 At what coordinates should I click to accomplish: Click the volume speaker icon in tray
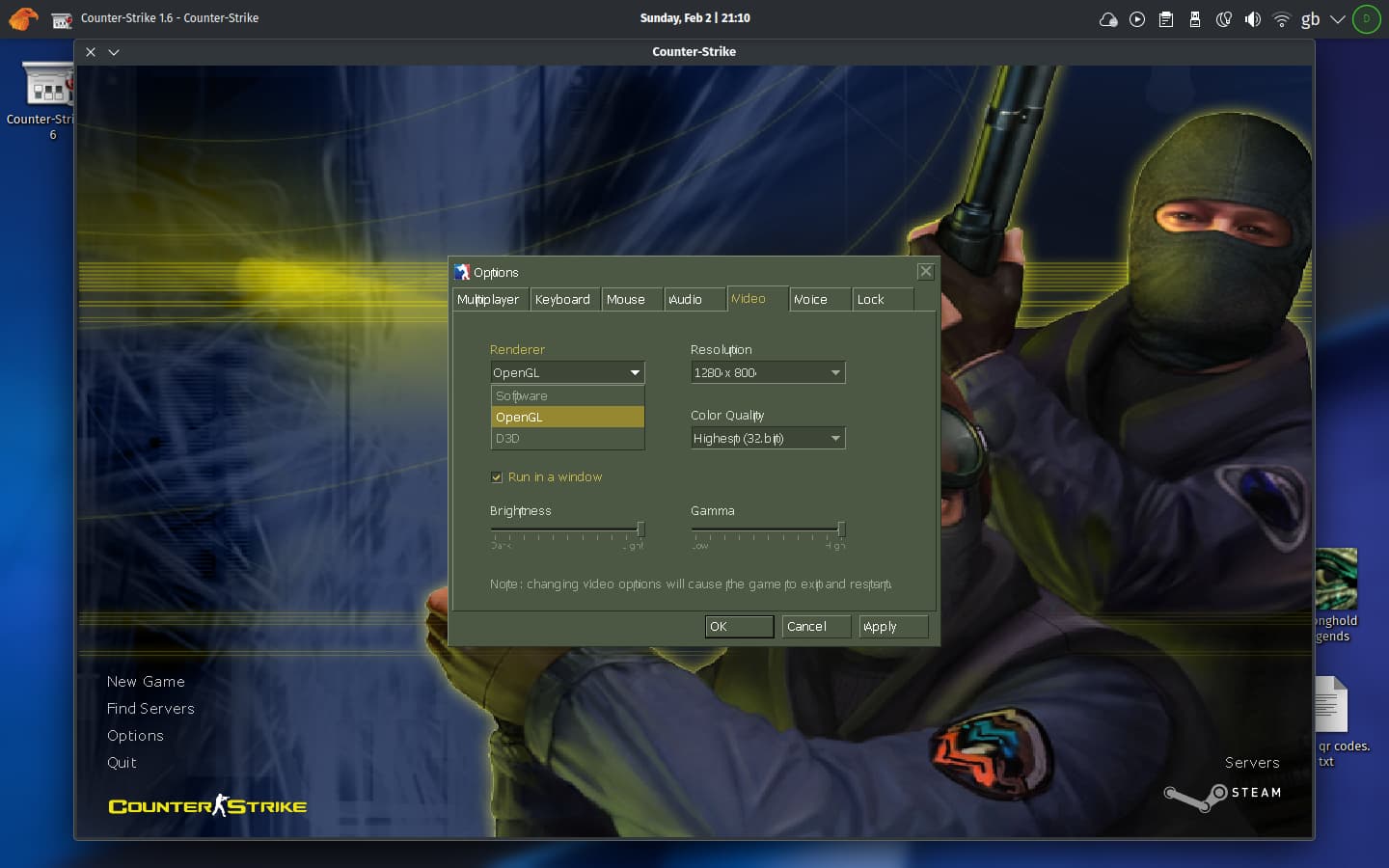(x=1252, y=18)
